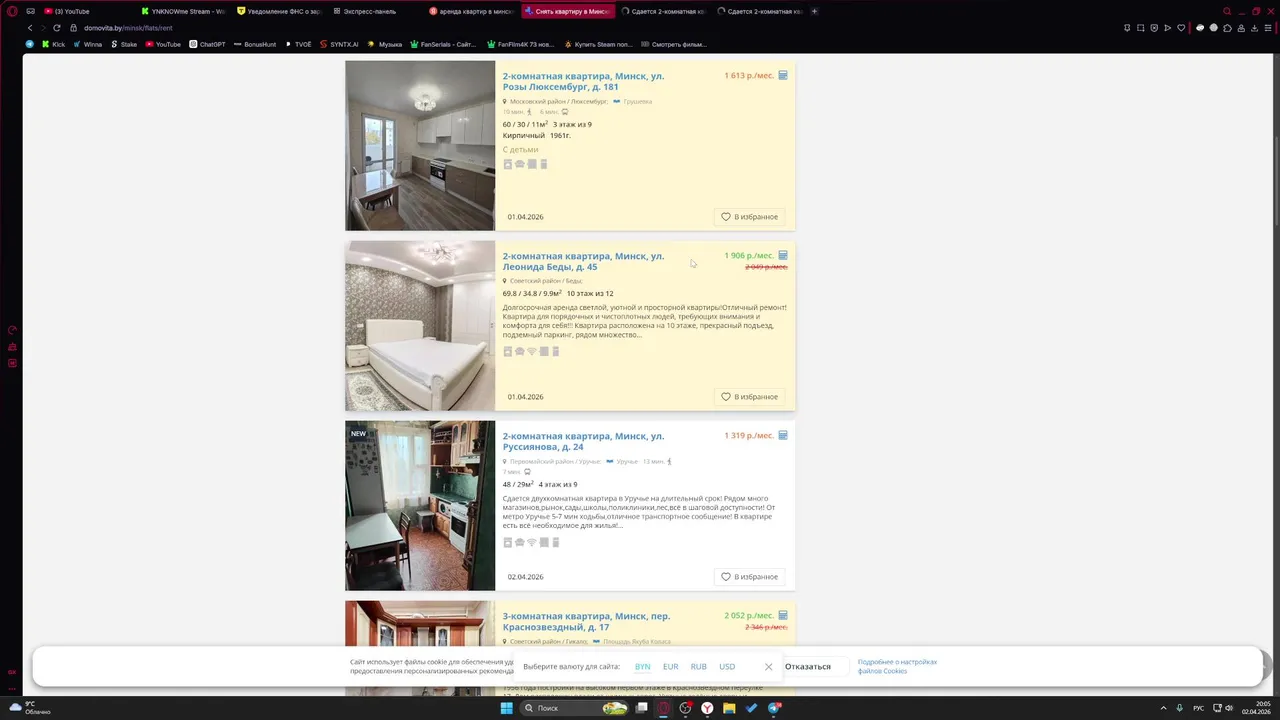Open the Opera GX menu logo
The height and width of the screenshot is (720, 1280).
tap(12, 11)
